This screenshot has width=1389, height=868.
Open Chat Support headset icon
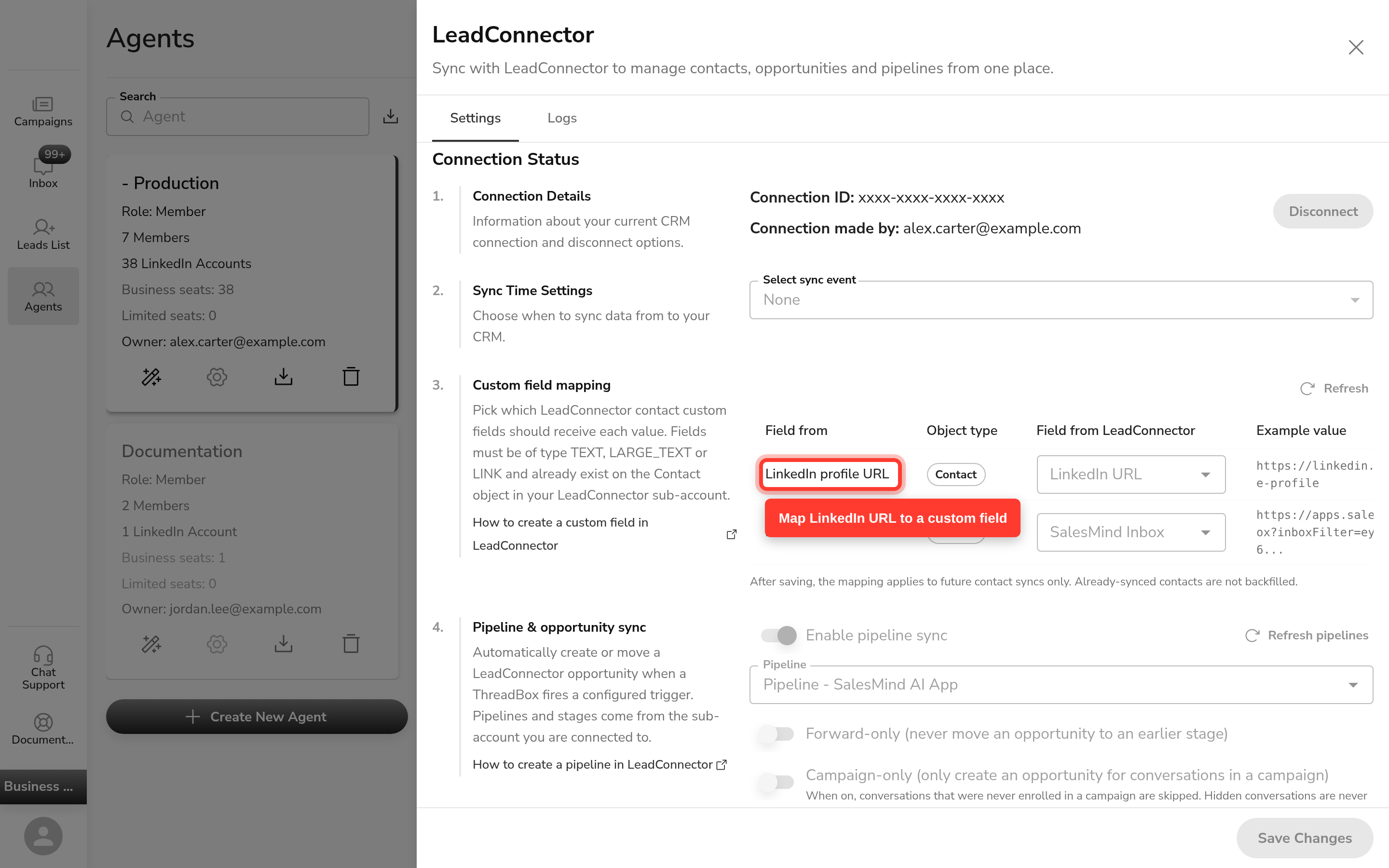pyautogui.click(x=43, y=668)
